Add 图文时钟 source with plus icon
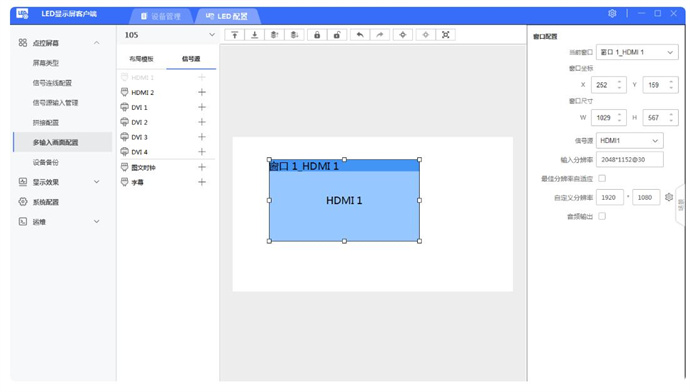The image size is (690, 392). click(202, 167)
